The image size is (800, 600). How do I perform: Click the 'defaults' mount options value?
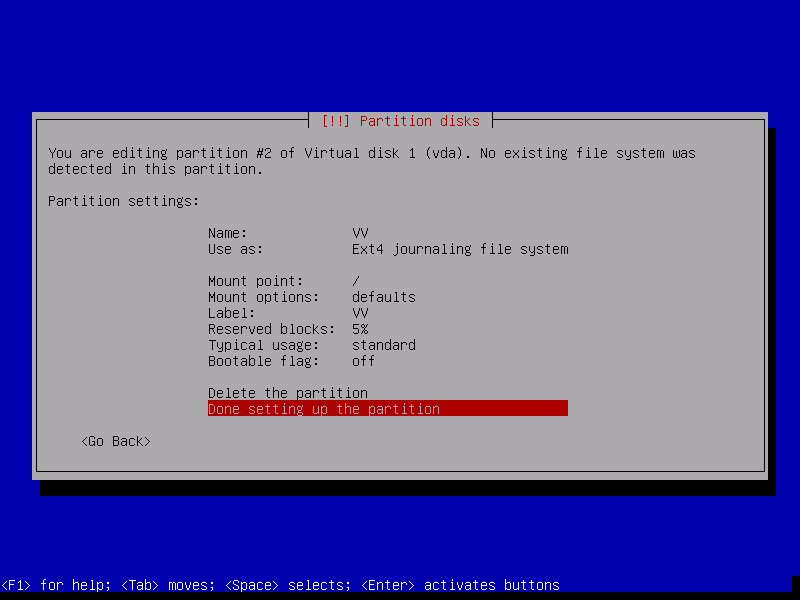(x=383, y=297)
